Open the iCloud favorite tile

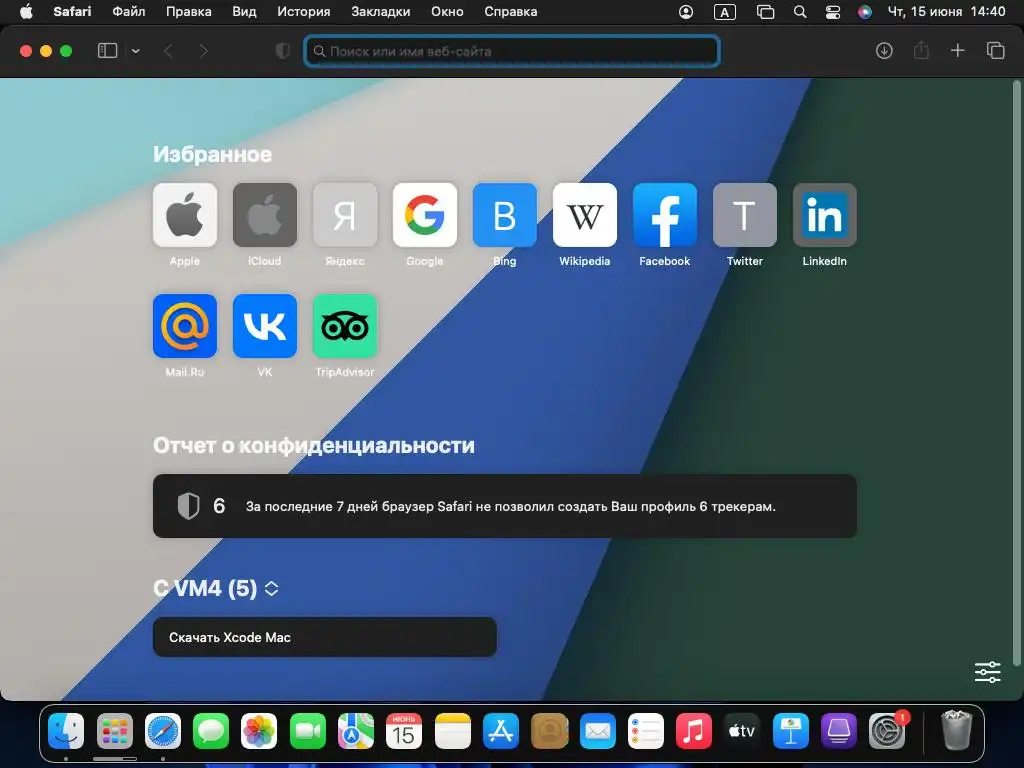[264, 215]
